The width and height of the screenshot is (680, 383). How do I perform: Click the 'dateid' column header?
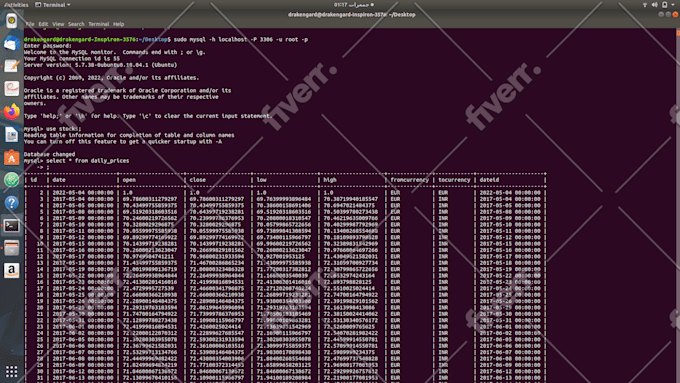[489, 180]
